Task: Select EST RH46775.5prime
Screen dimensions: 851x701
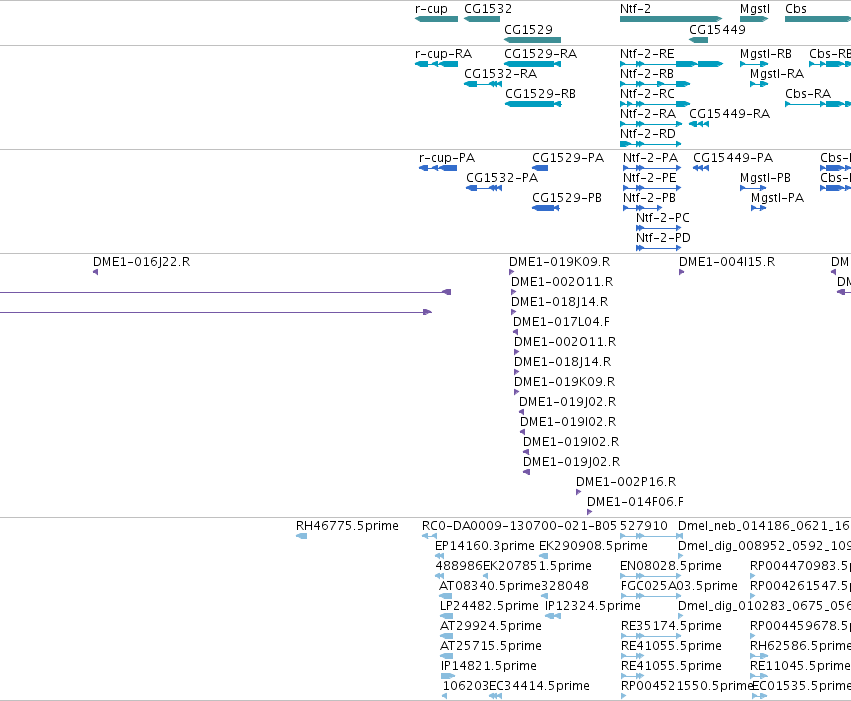Action: 347,526
